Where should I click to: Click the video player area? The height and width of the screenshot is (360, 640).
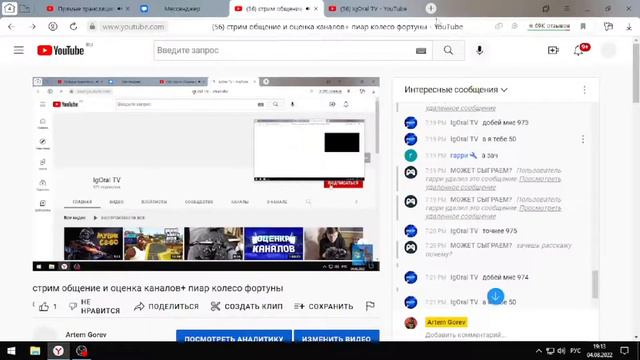pyautogui.click(x=206, y=174)
